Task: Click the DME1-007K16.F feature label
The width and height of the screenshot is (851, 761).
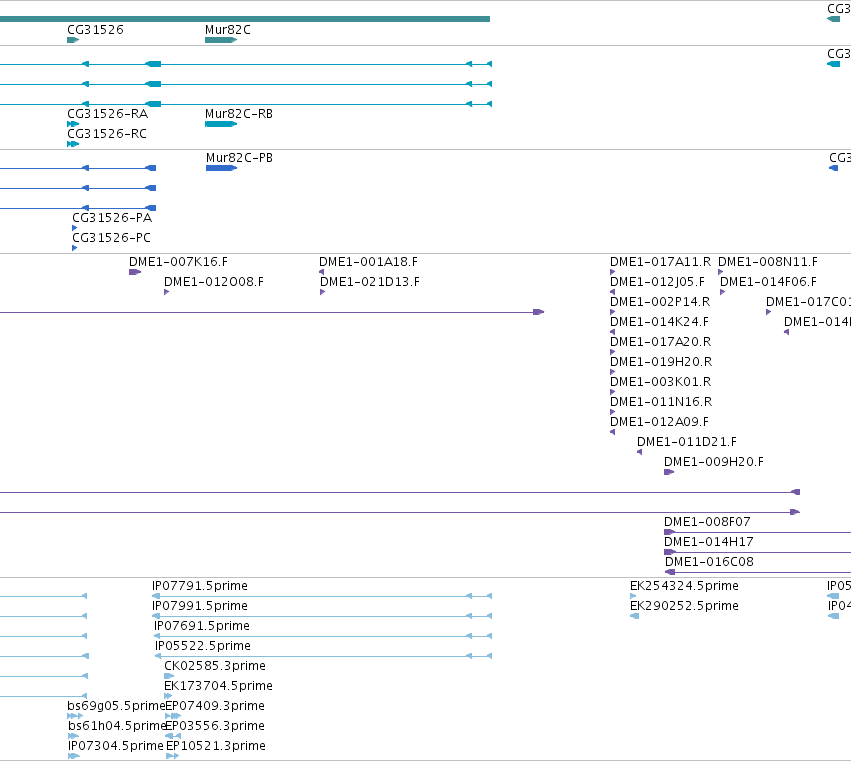Action: point(179,262)
